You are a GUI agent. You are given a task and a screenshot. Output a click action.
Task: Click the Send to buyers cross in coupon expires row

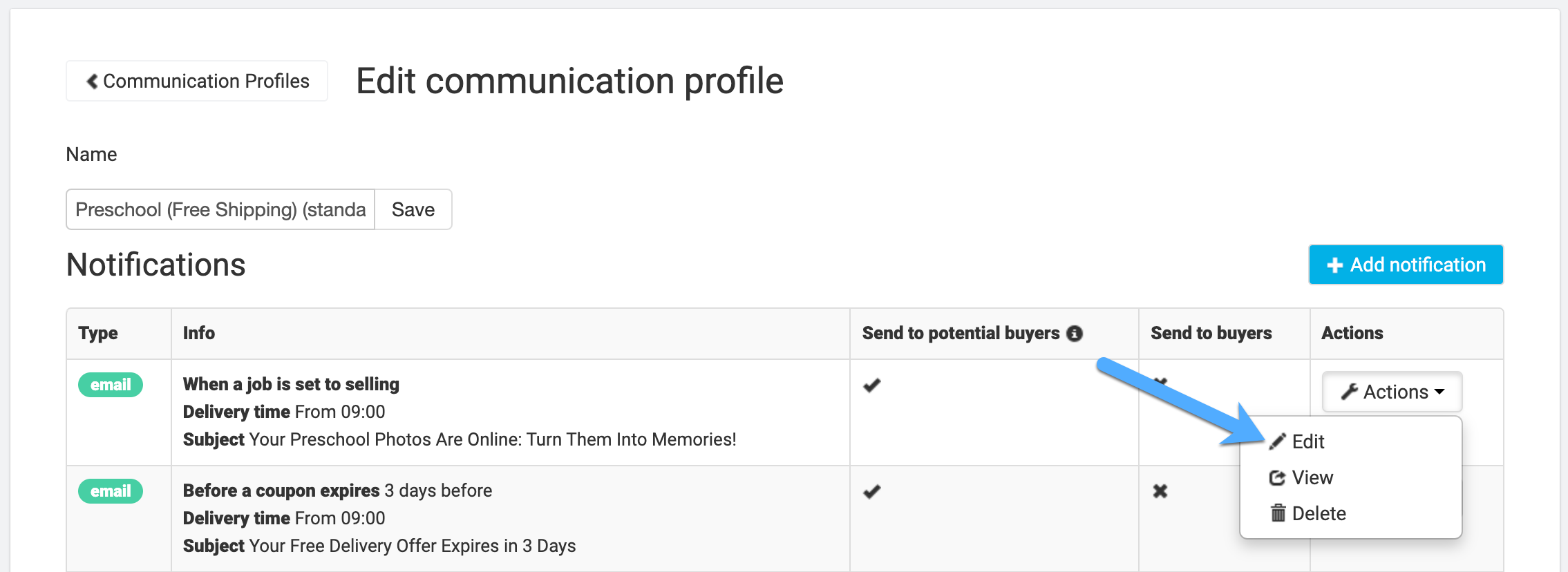tap(1160, 491)
